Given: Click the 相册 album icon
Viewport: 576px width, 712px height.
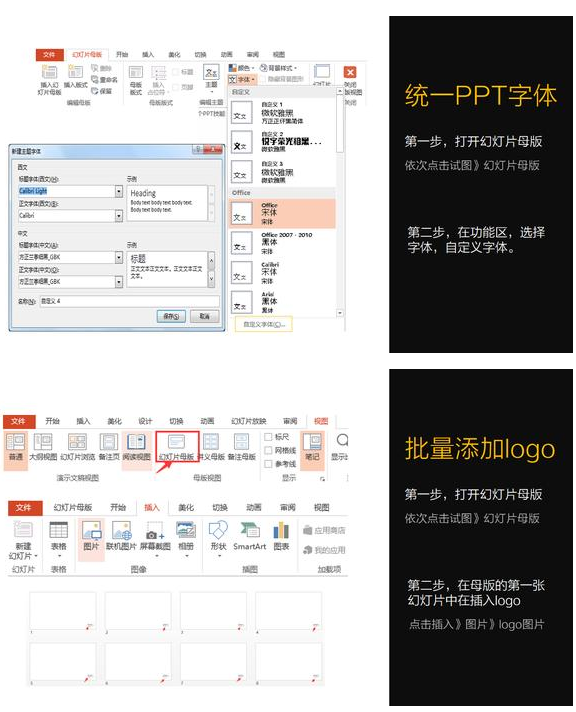Looking at the screenshot, I should pos(186,536).
